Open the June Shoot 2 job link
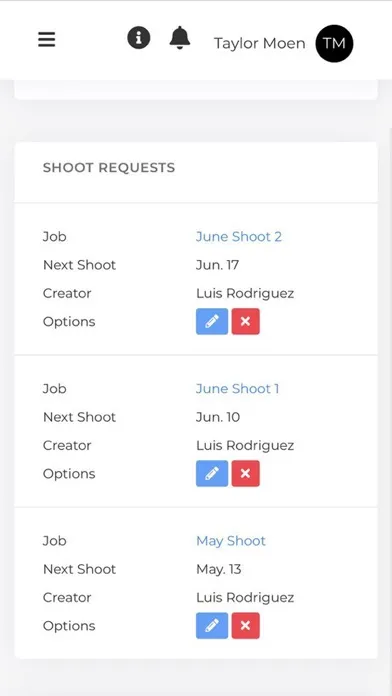 click(x=239, y=237)
